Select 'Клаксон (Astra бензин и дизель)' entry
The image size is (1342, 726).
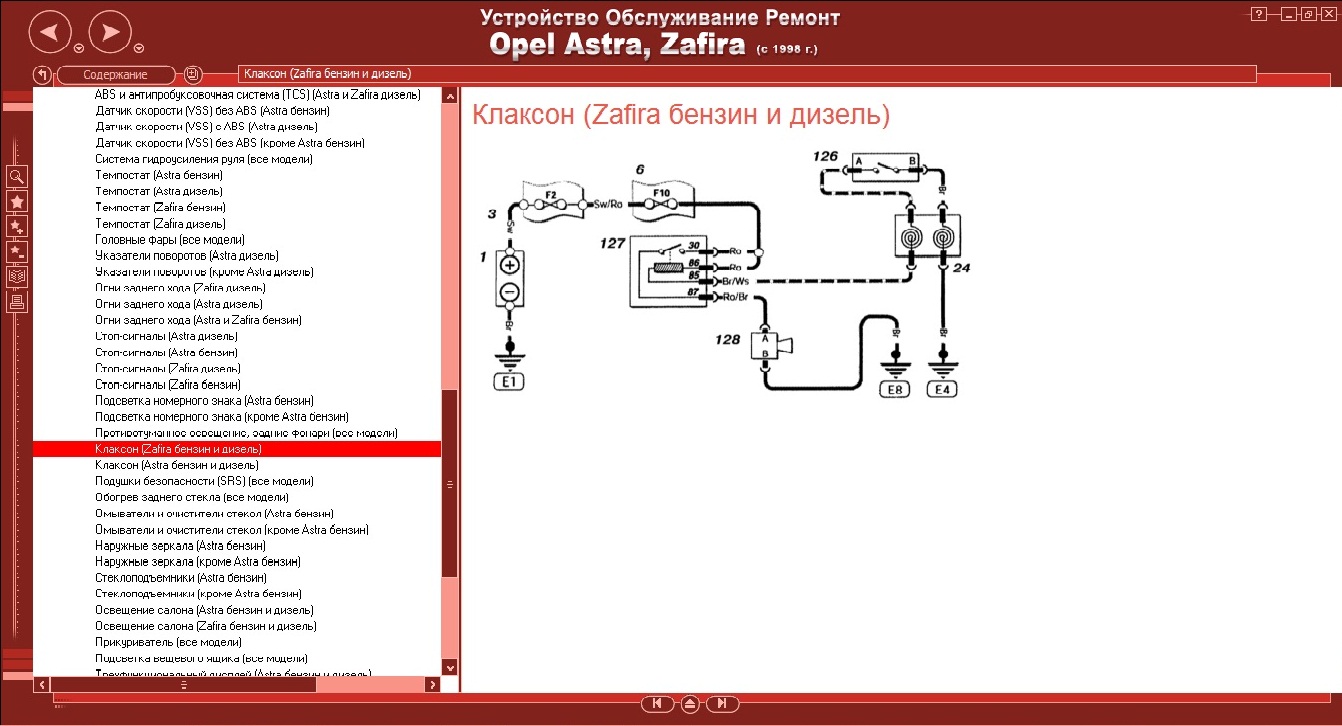(177, 465)
